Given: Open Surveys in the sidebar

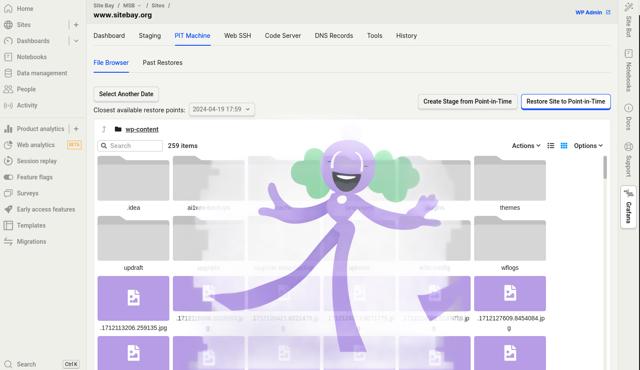Looking at the screenshot, I should pos(27,193).
